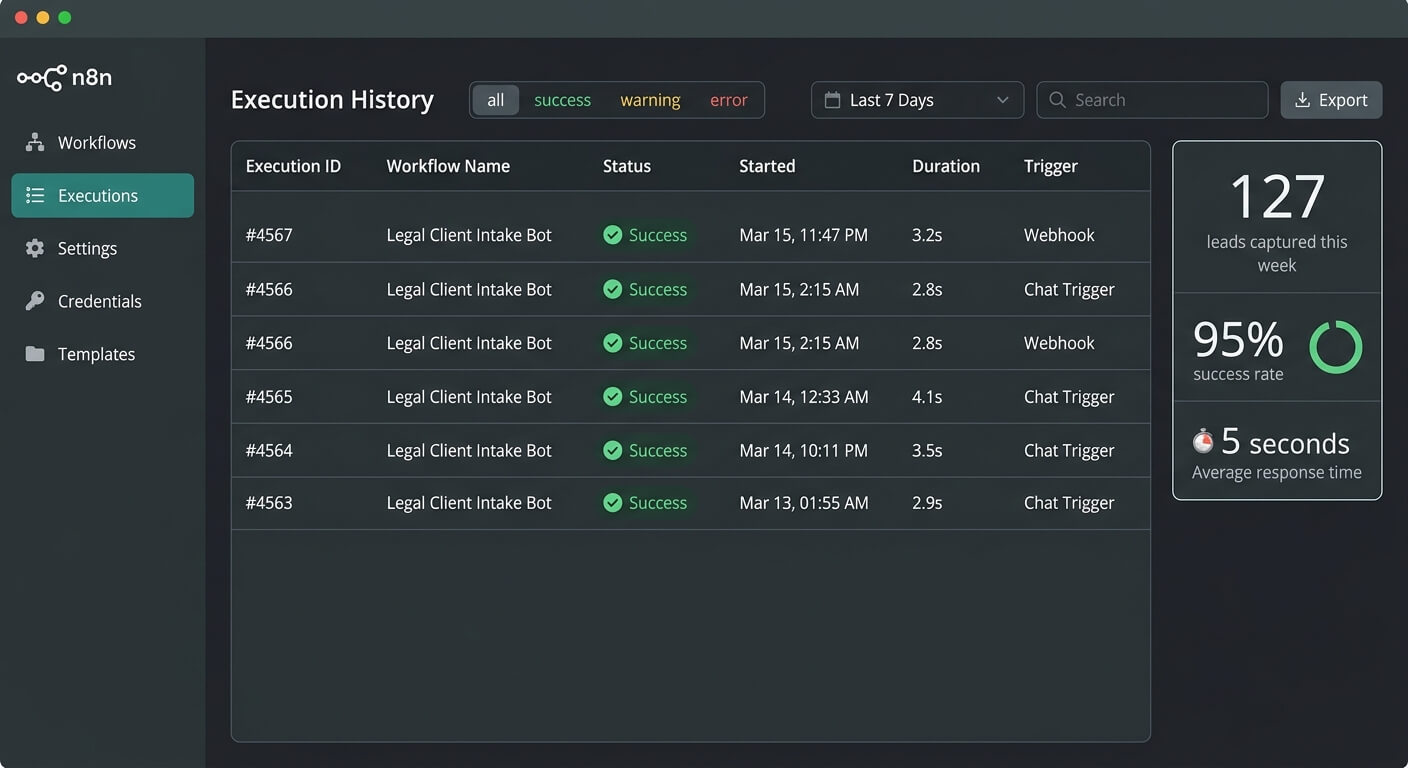Click the Credentials key icon
This screenshot has height=768, width=1408.
point(35,301)
